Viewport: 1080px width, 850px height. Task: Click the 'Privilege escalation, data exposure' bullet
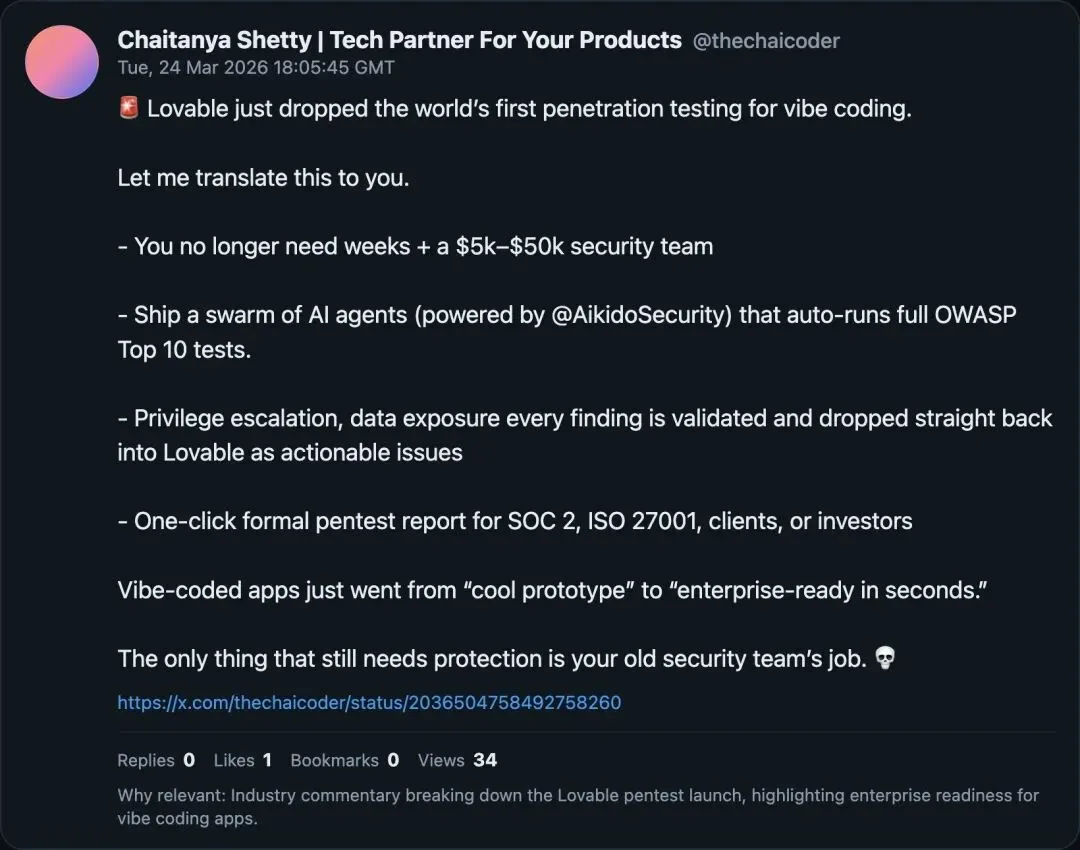coord(584,418)
